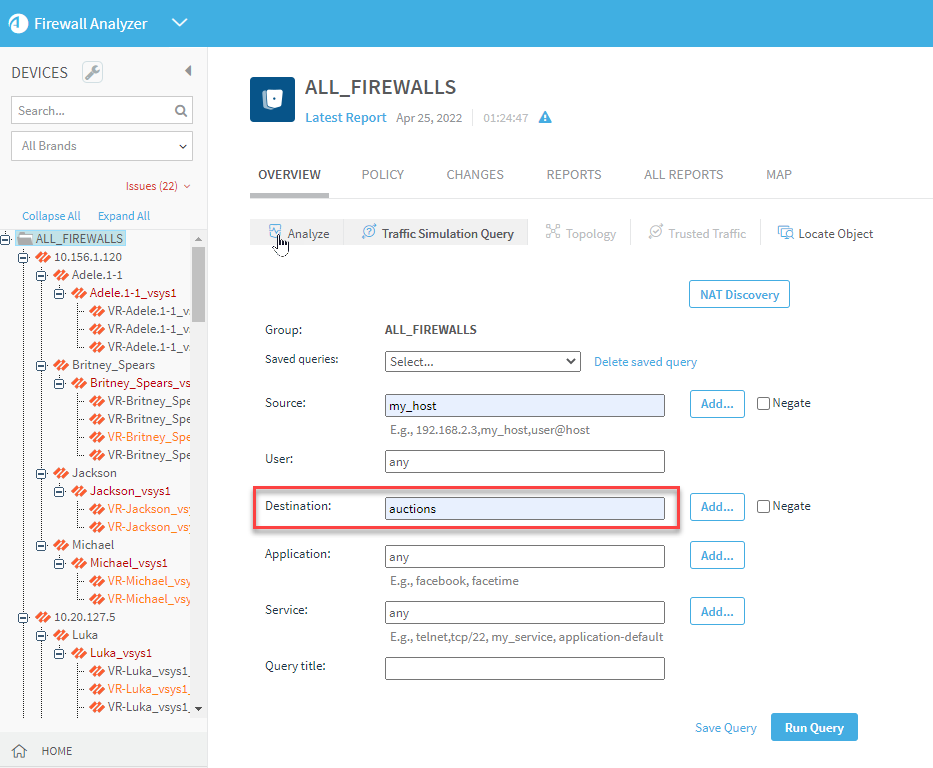933x768 pixels.
Task: Open the Saved queries Select dropdown
Action: pyautogui.click(x=482, y=361)
